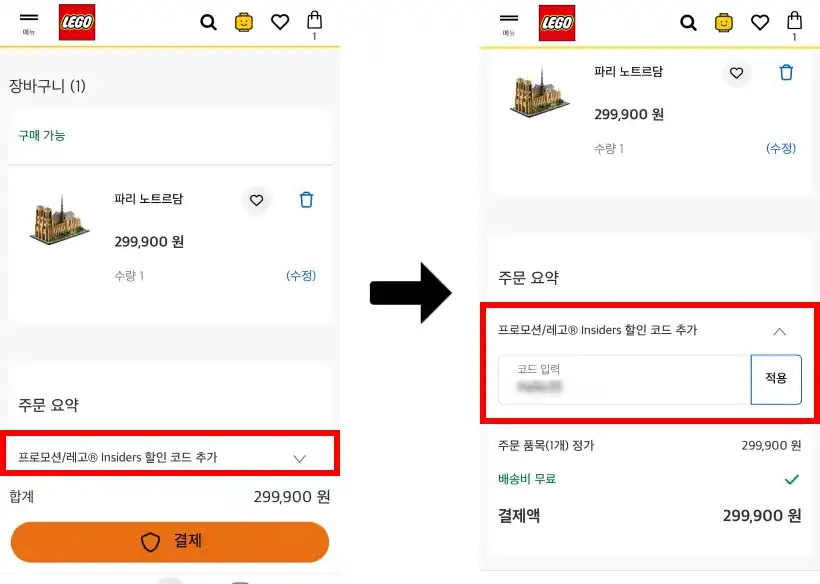820x584 pixels.
Task: Open the hamburger menu on the right screen
Action: (x=508, y=21)
